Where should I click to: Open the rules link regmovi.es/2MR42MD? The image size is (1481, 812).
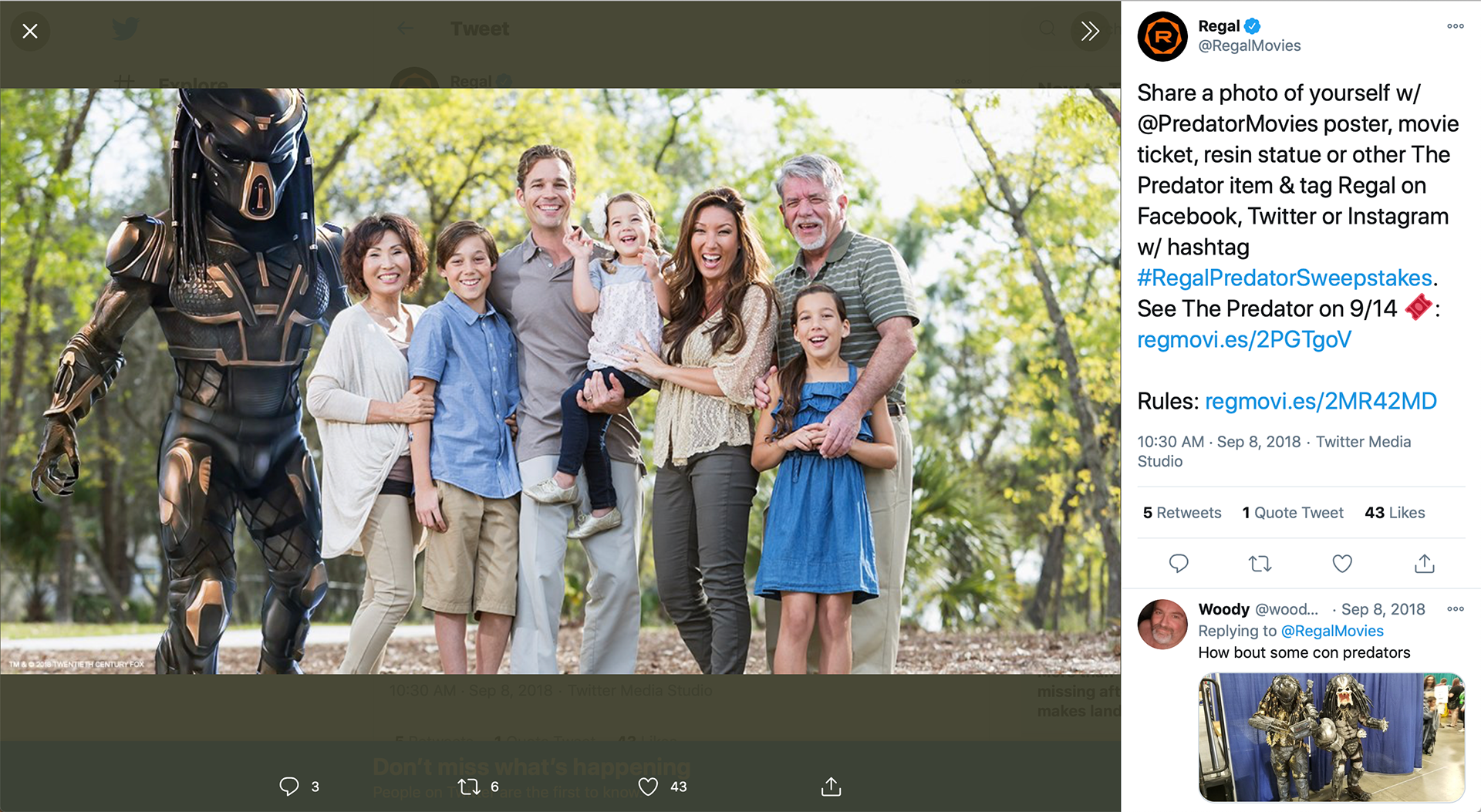tap(1321, 401)
